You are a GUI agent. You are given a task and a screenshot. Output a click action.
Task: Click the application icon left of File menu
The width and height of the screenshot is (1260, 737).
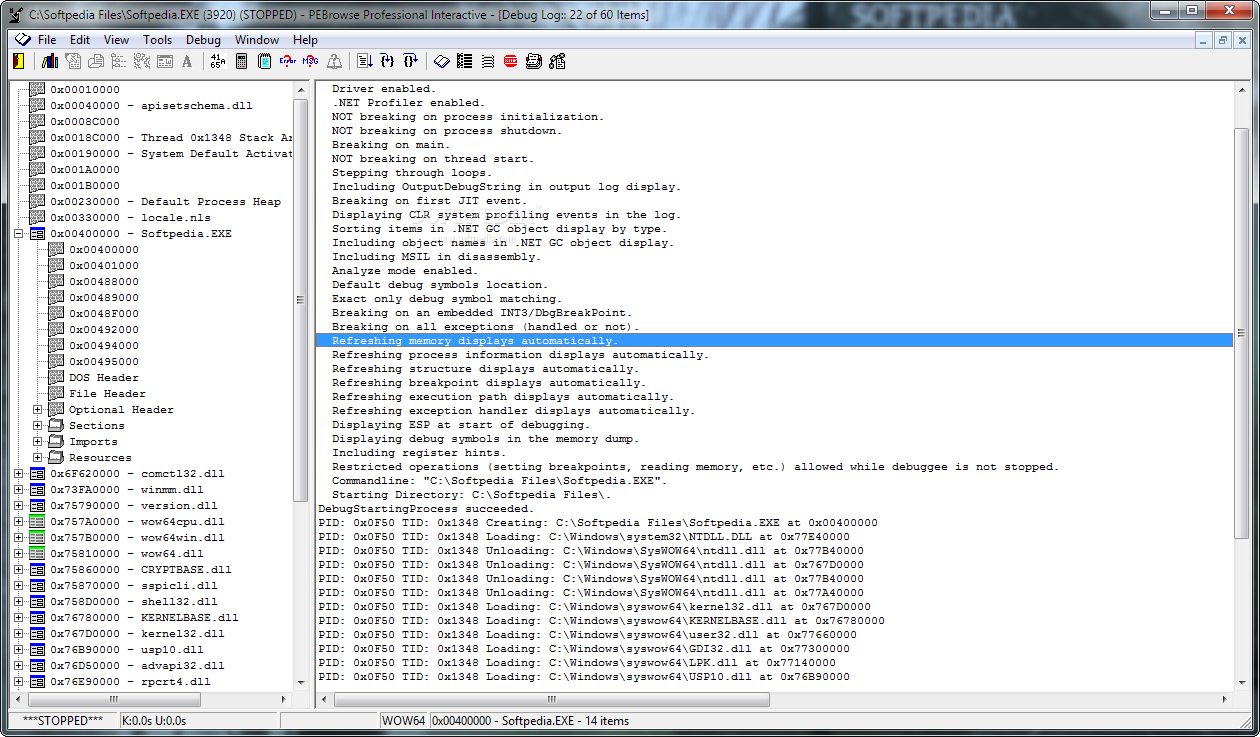tap(22, 39)
